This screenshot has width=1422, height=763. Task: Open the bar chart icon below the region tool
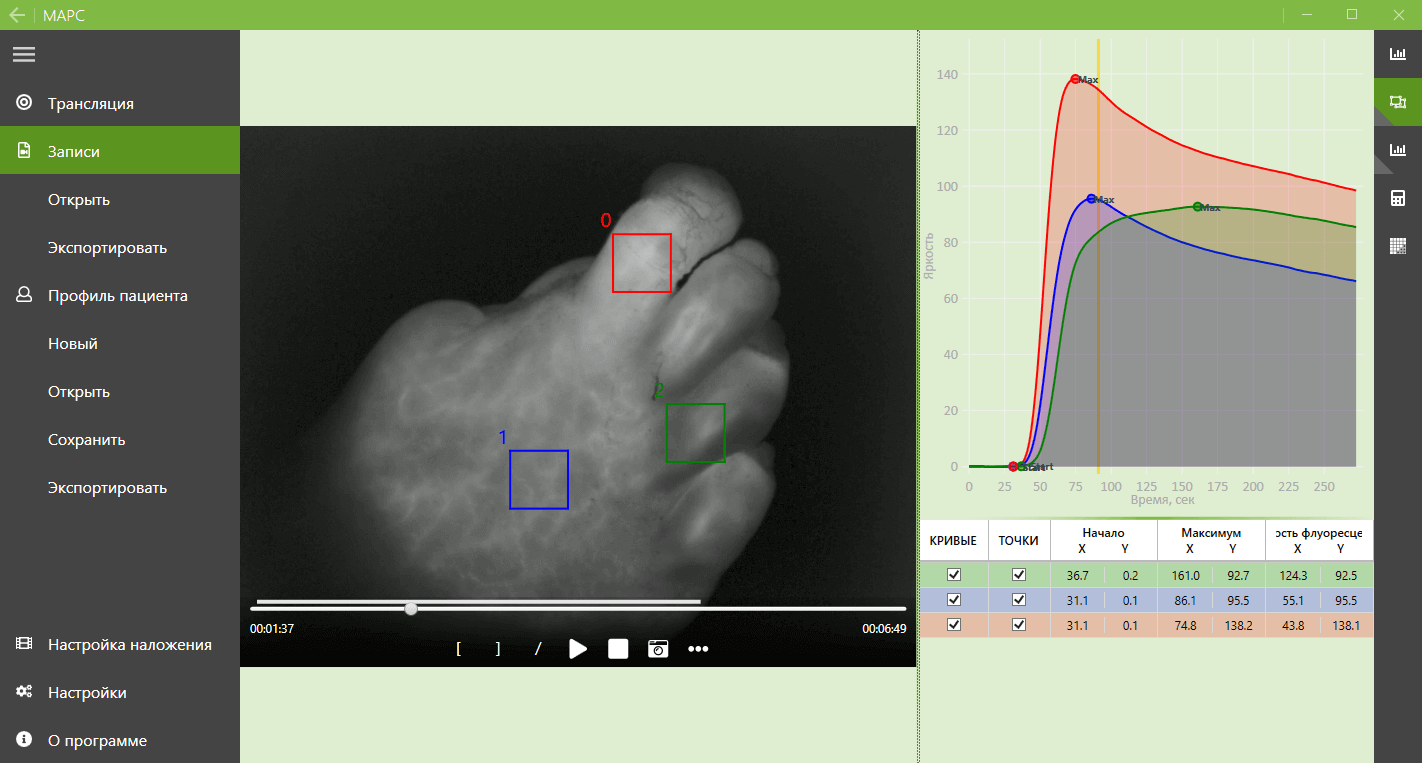pos(1398,150)
